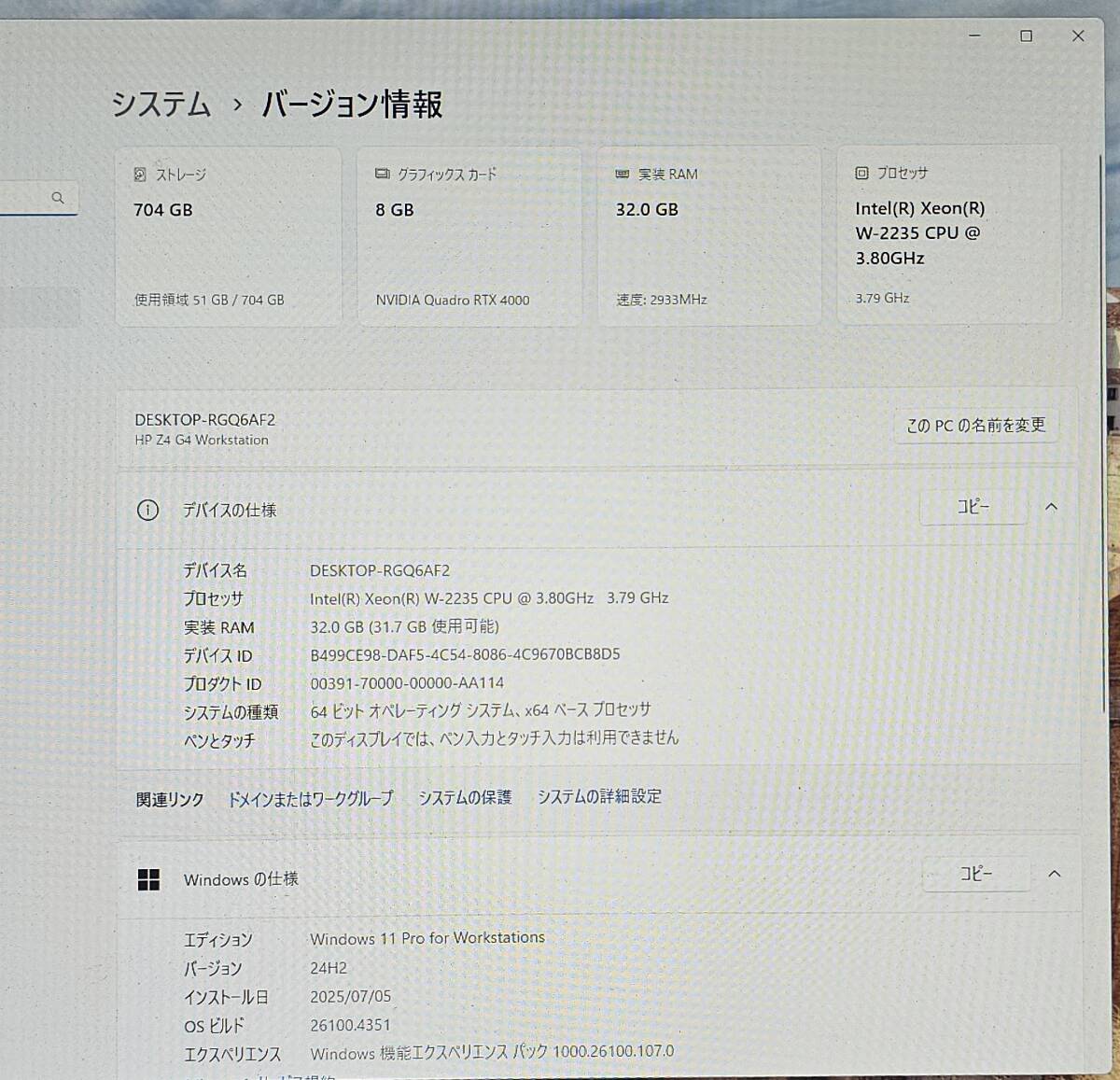Click the Windows logo beside Windows の仕様
Screen dimensions: 1120x1080
click(148, 879)
